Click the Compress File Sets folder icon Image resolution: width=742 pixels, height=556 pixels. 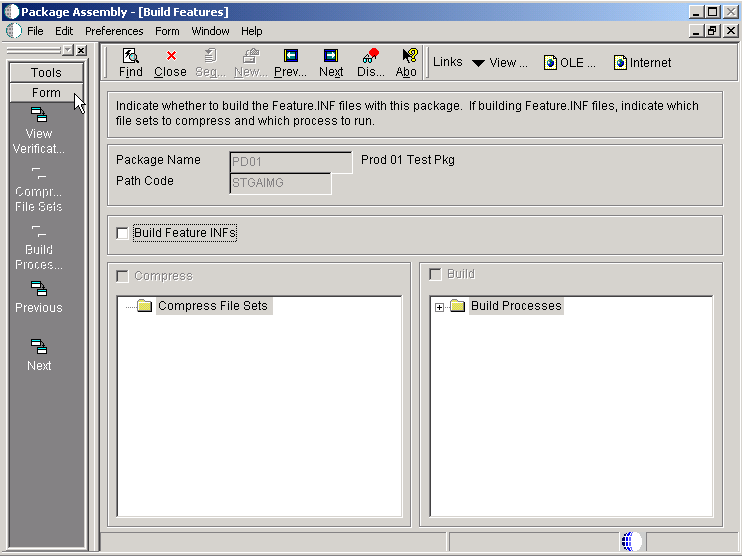144,306
